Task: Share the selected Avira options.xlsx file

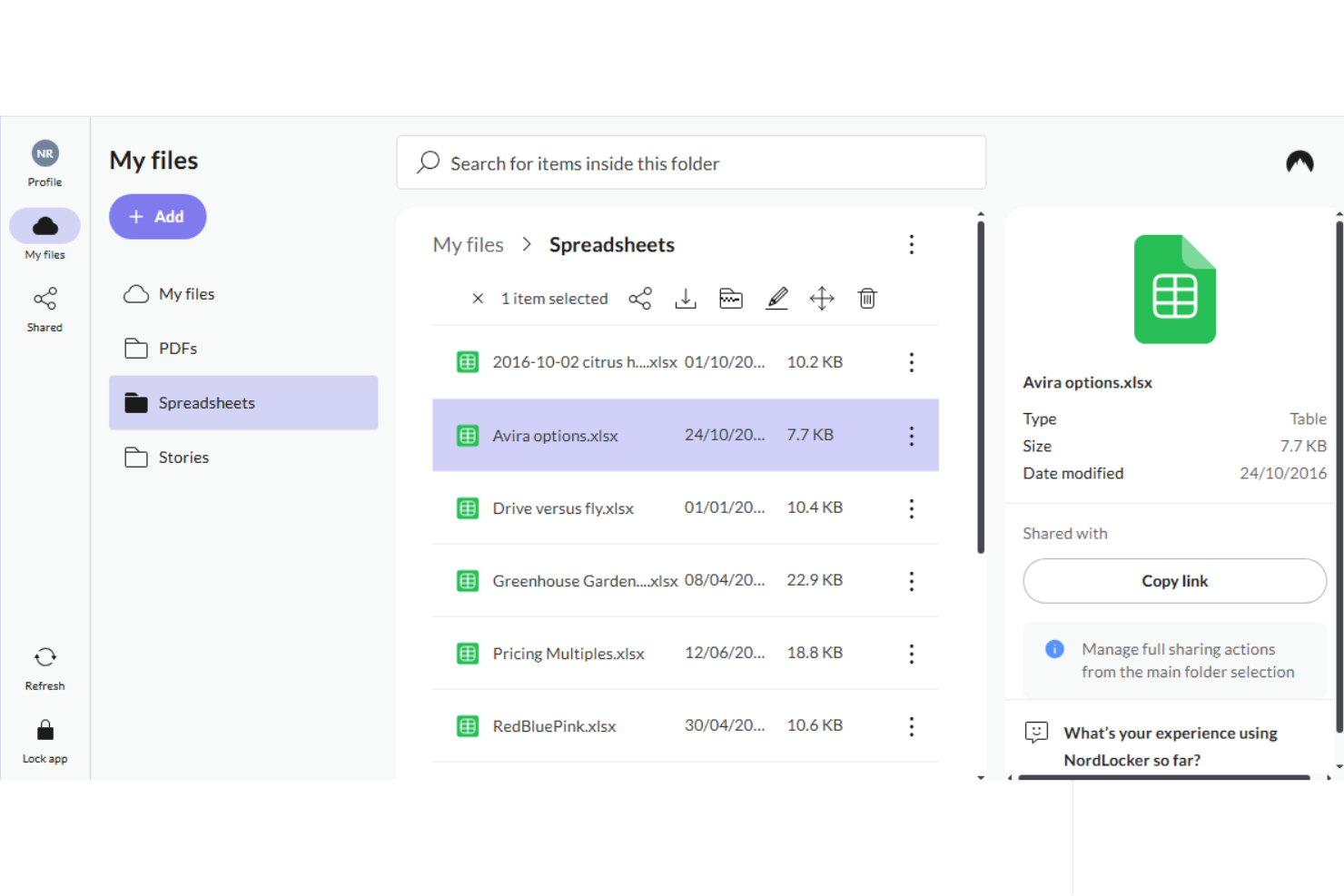Action: click(x=640, y=298)
